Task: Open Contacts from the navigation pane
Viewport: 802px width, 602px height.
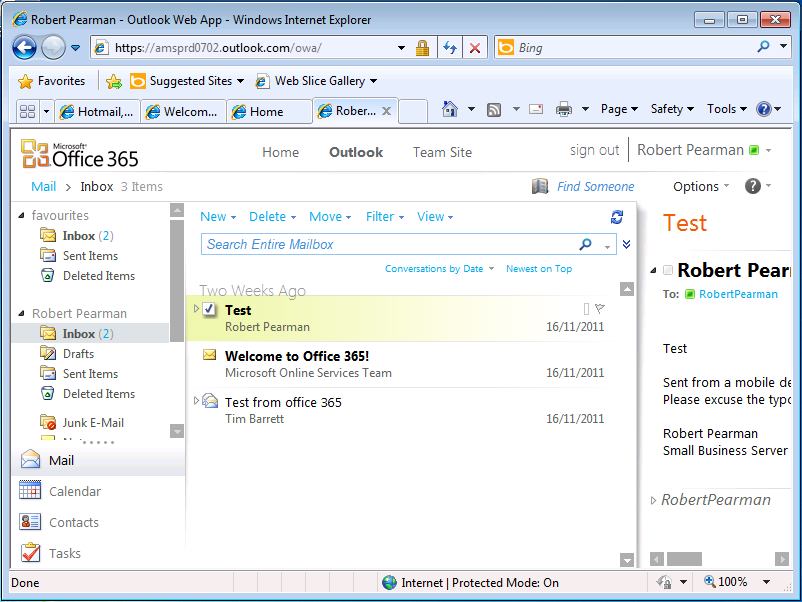Action: point(73,522)
